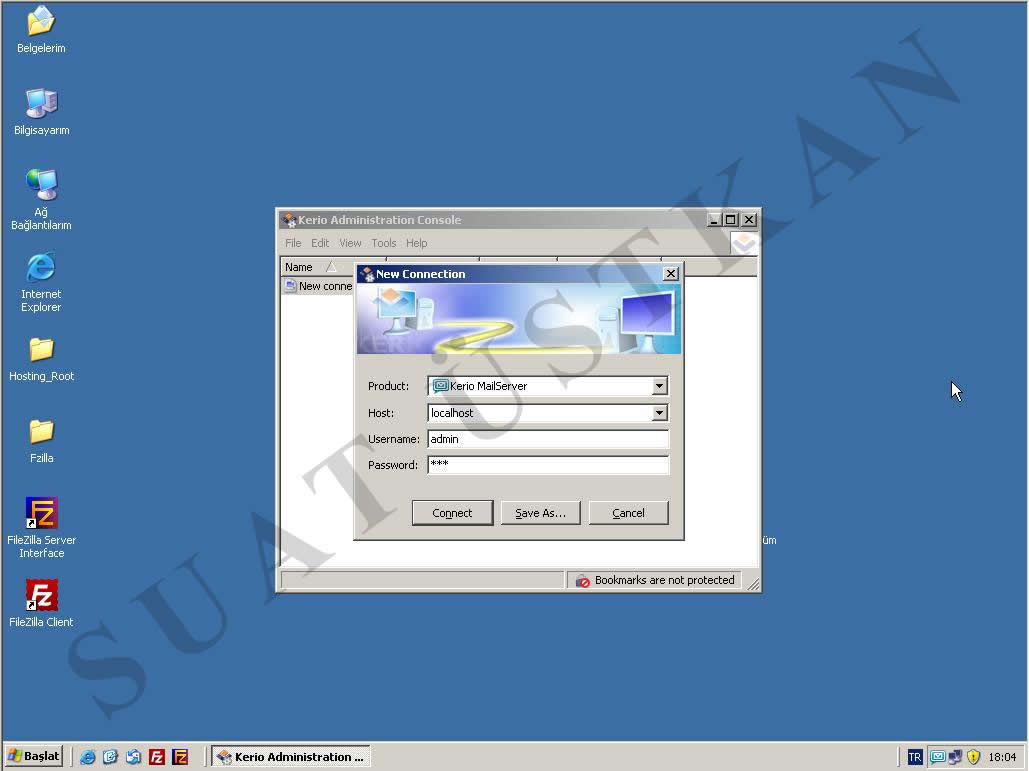Click Cancel in the New Connection dialog
1029x771 pixels.
click(628, 513)
